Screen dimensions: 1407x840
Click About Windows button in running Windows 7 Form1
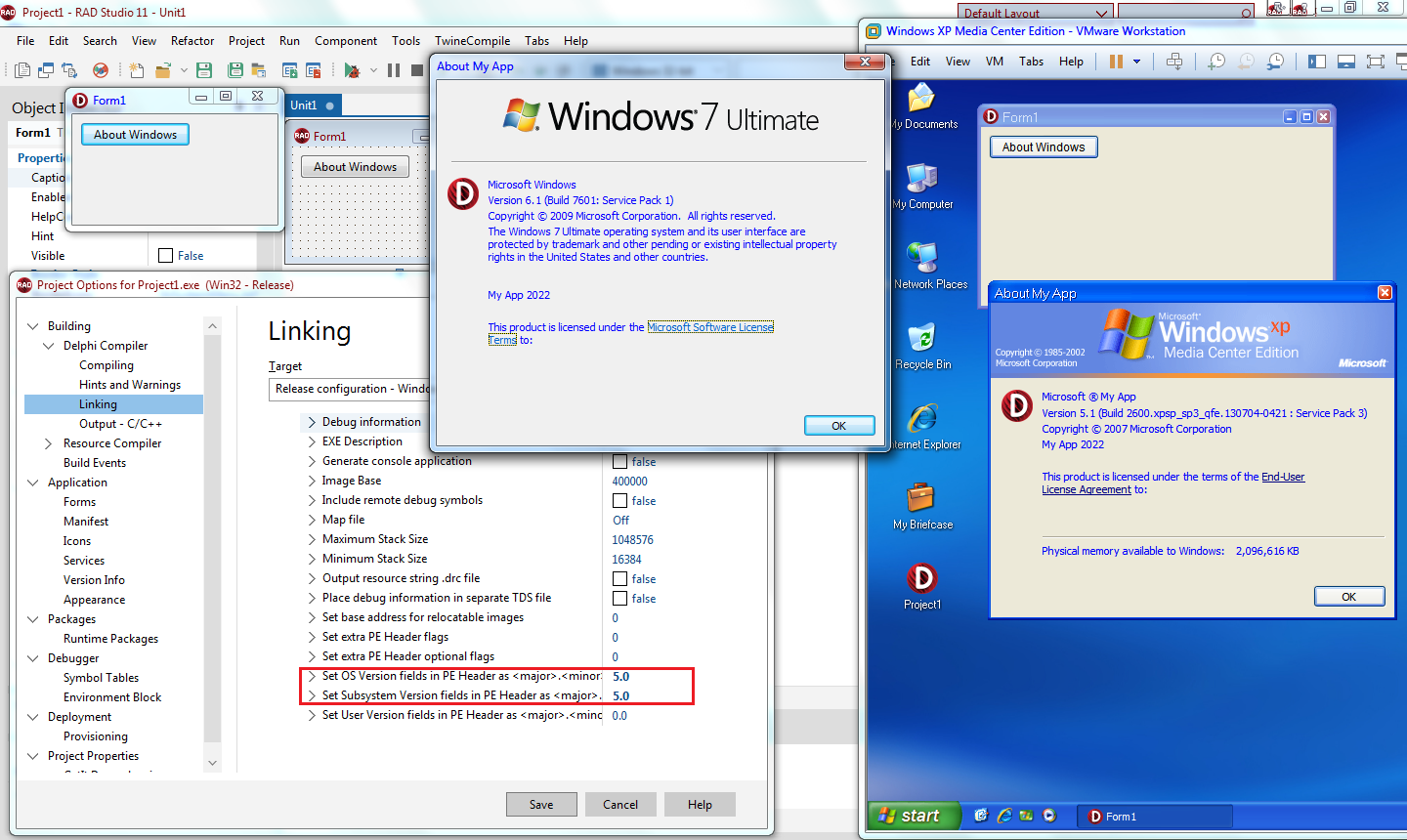(x=136, y=135)
